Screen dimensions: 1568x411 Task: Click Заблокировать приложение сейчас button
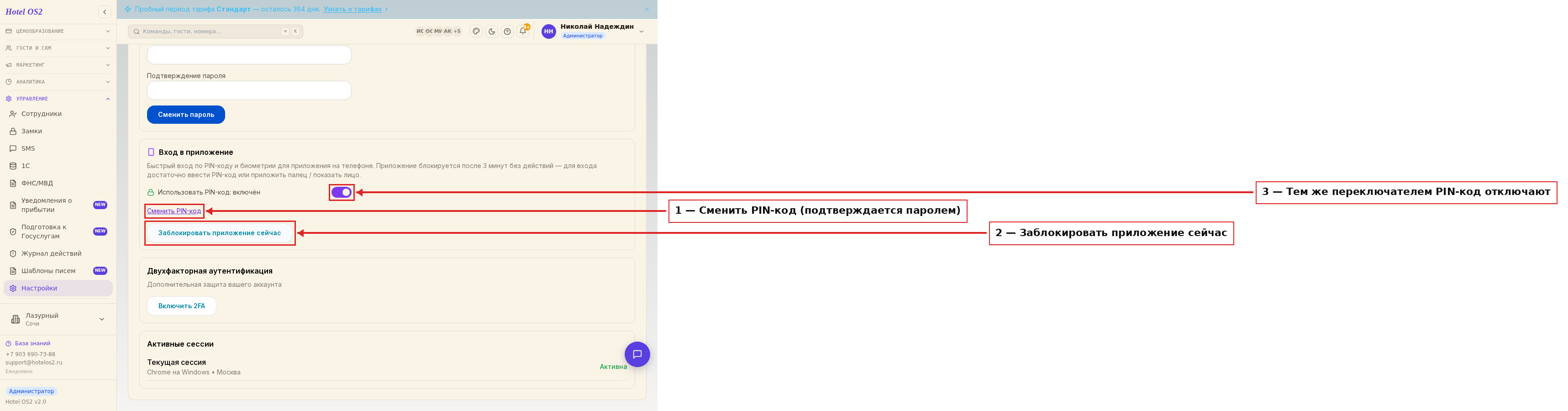[220, 233]
